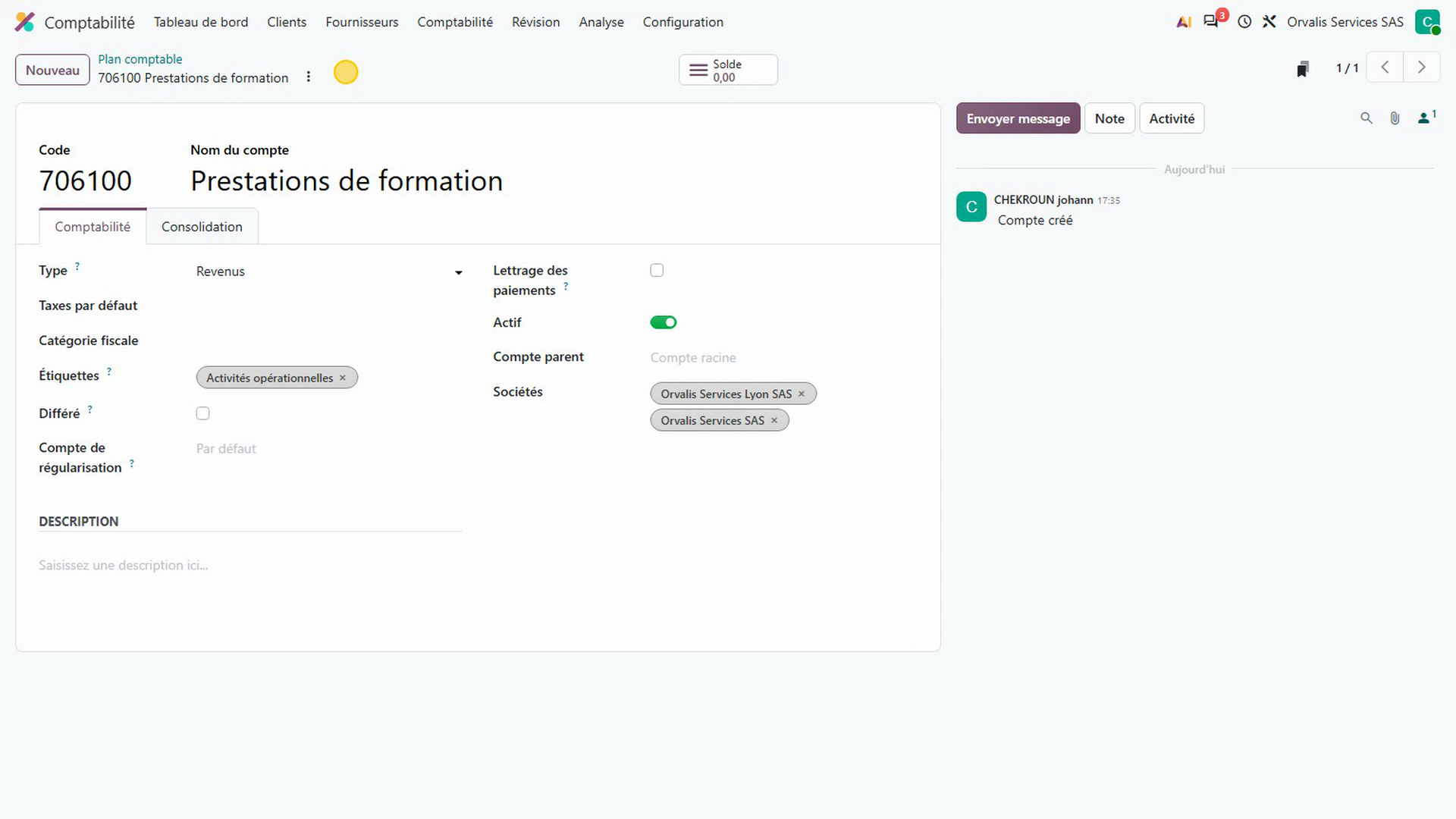Viewport: 1456px width, 819px height.
Task: Select the Comptabilité form tab
Action: tap(93, 227)
